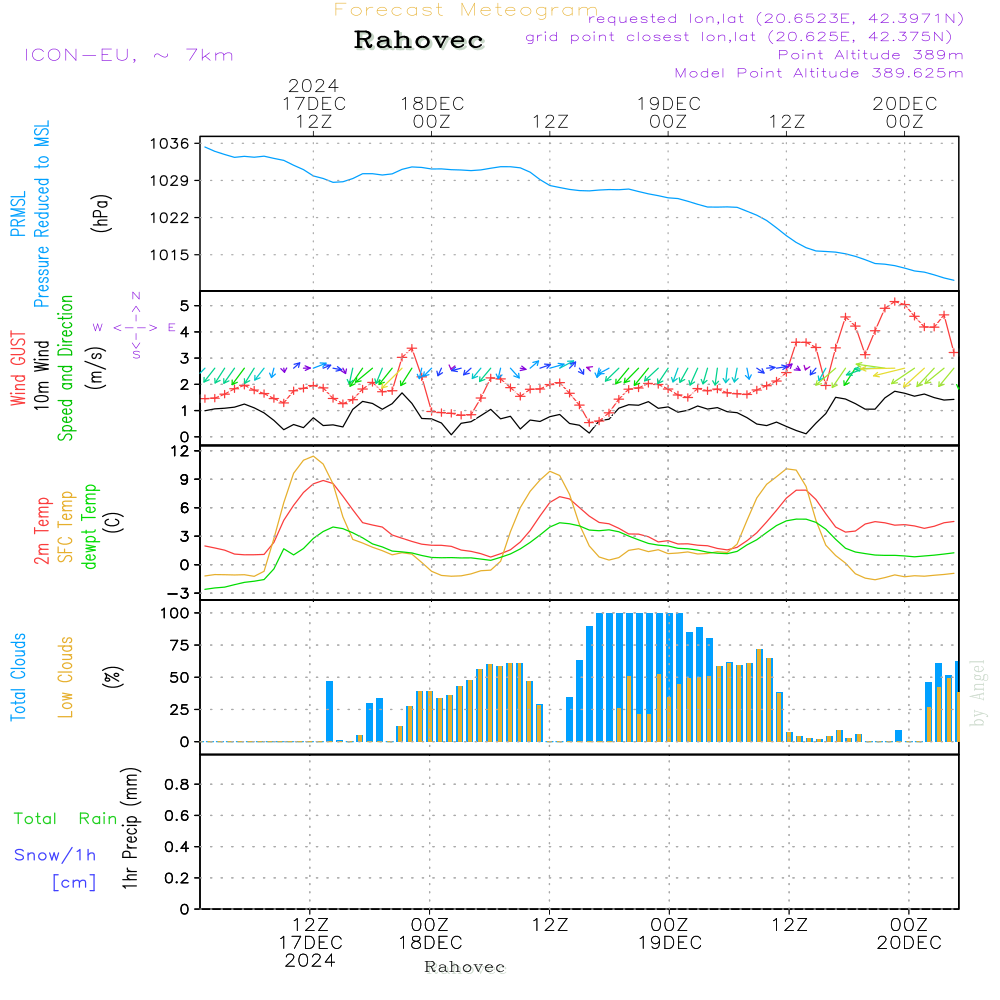Click the '(m/s)' wind unit label
This screenshot has height=1000, width=1000.
tap(96, 368)
